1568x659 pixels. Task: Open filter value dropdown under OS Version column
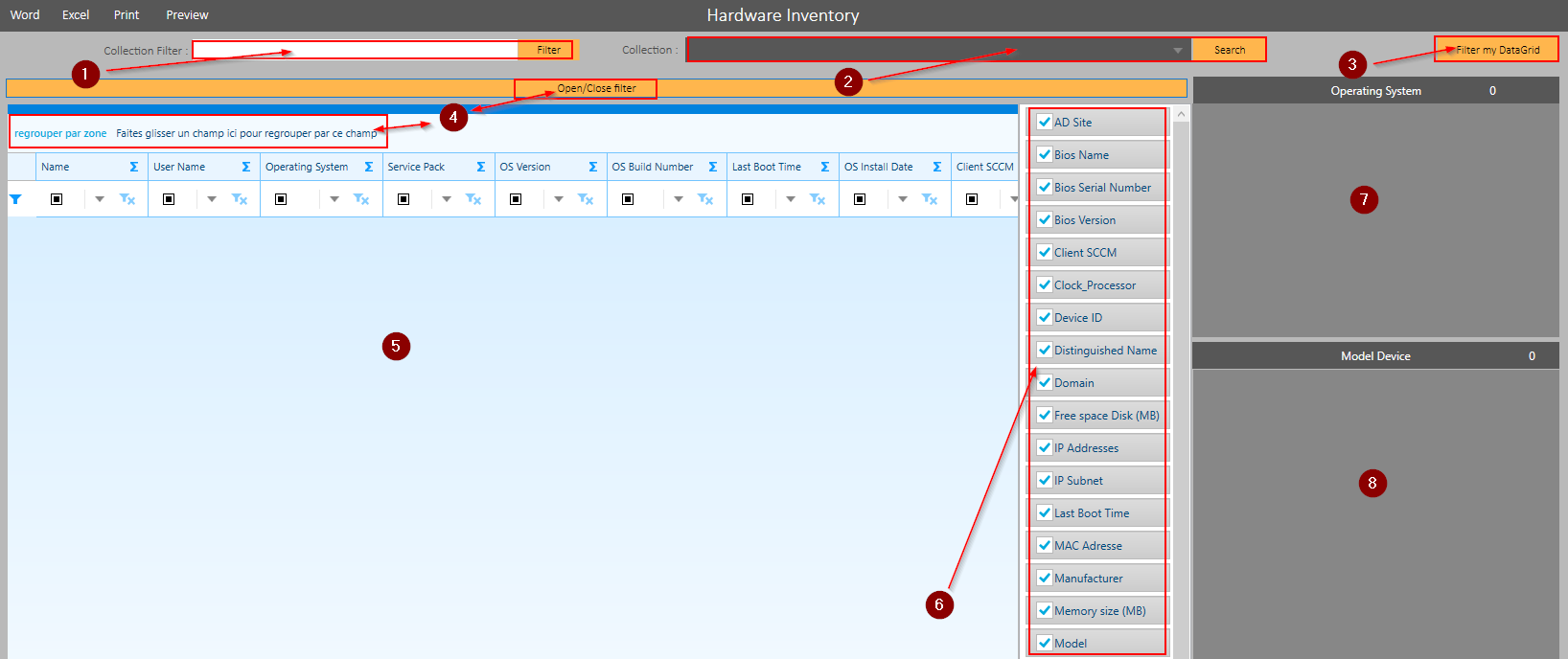point(559,199)
